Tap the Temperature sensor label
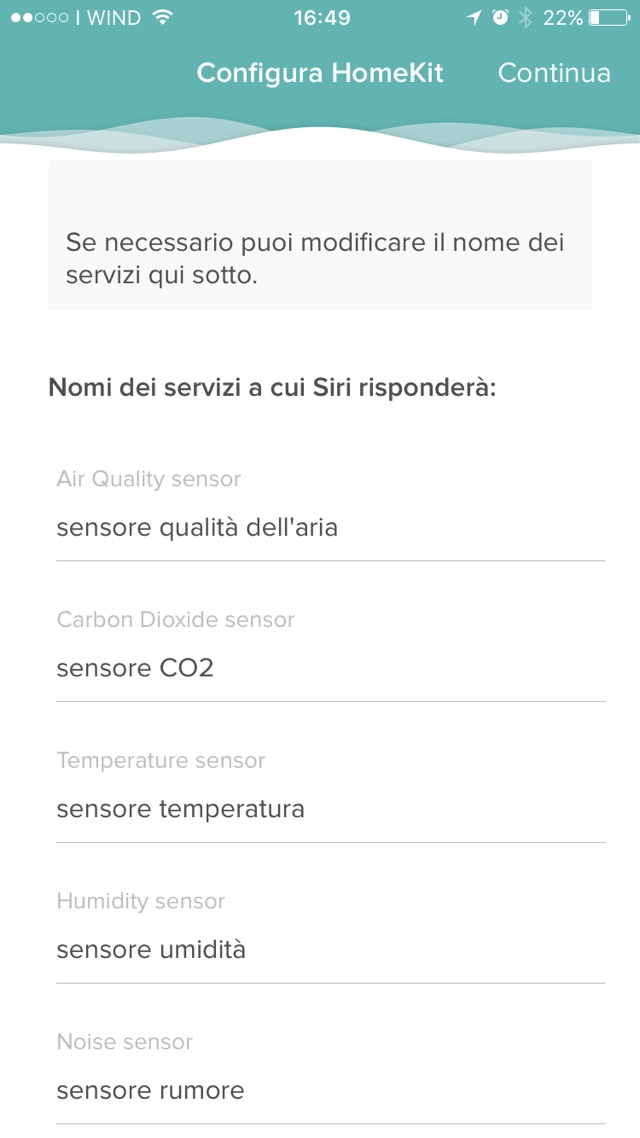This screenshot has width=640, height=1138. tap(161, 761)
